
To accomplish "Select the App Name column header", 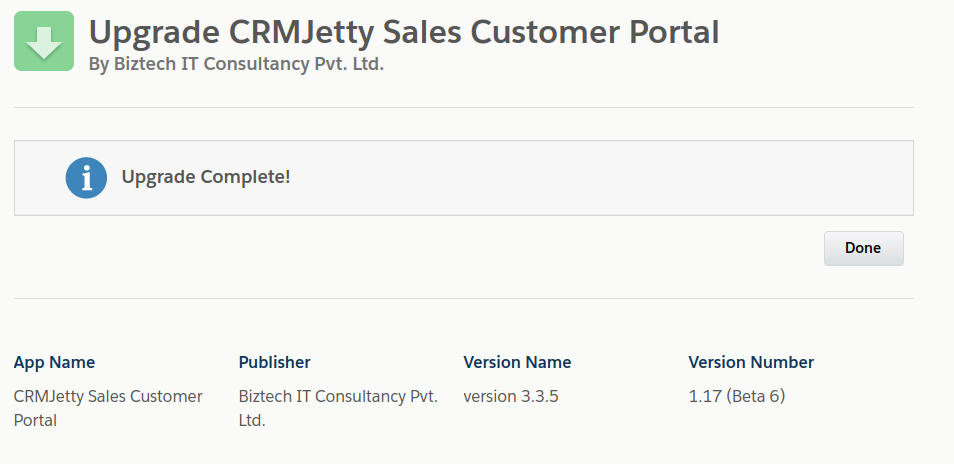I will [54, 362].
